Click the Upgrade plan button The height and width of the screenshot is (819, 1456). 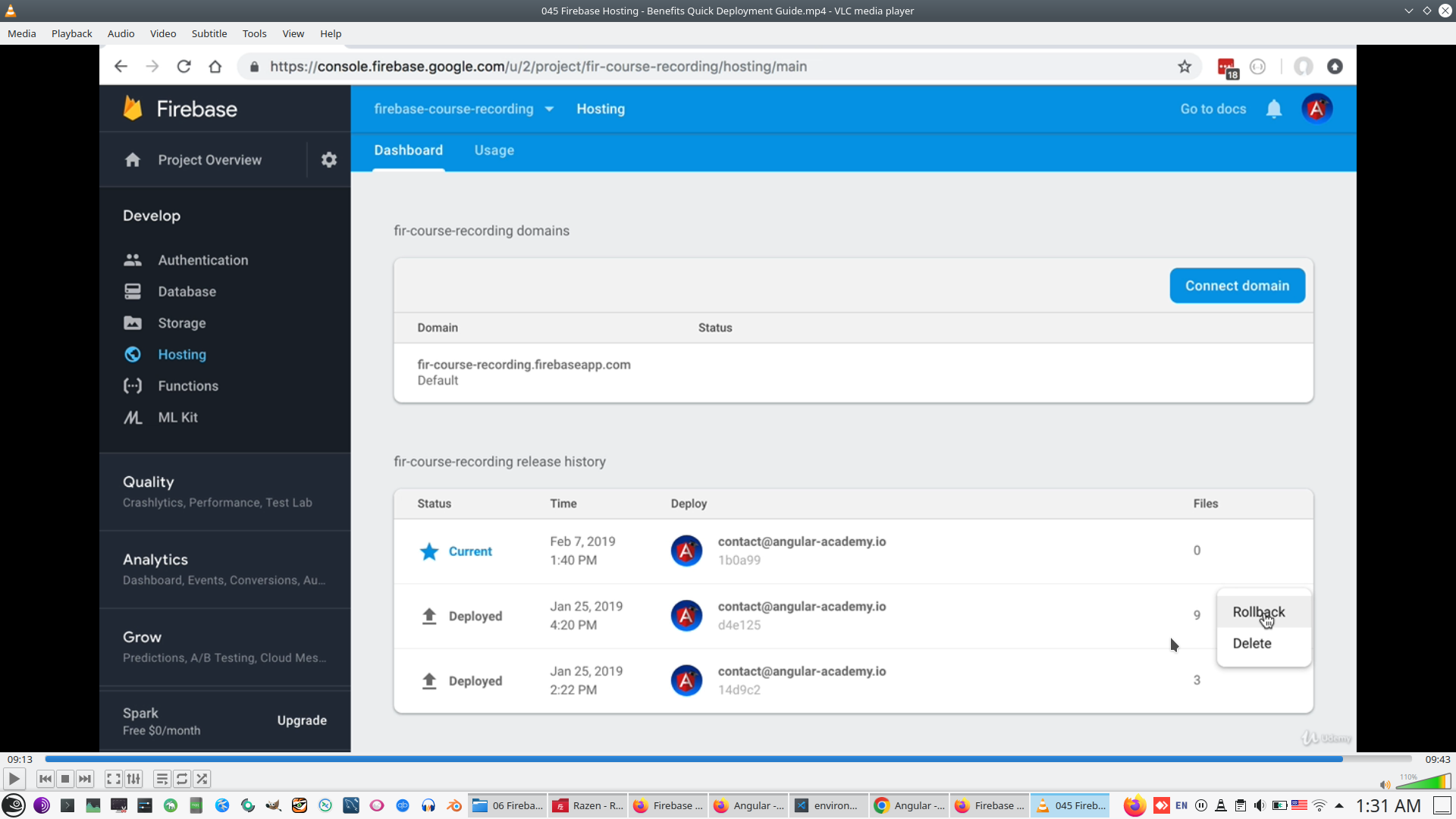pos(302,720)
